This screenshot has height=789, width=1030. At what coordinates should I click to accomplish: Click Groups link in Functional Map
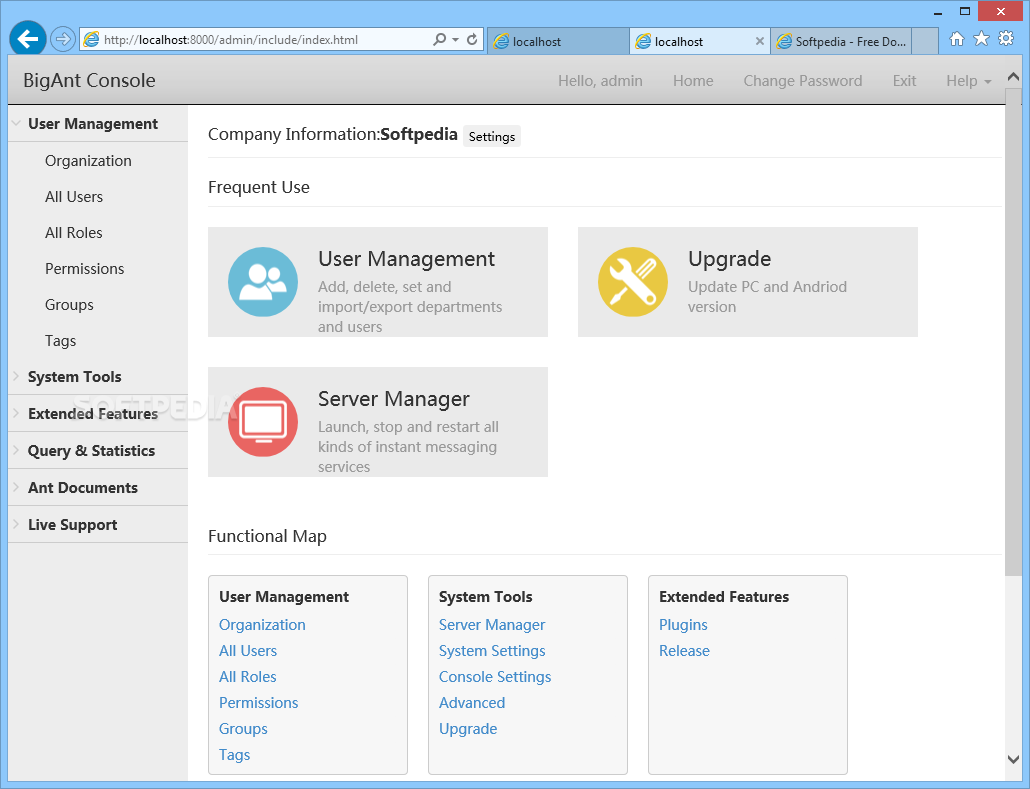(x=243, y=729)
